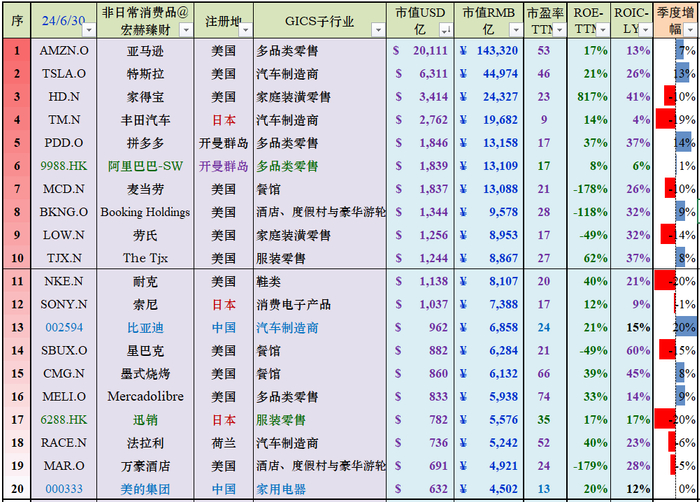Screen dimensions: 700x502
Task: Select ticker cell MCD.N
Action: [x=64, y=189]
